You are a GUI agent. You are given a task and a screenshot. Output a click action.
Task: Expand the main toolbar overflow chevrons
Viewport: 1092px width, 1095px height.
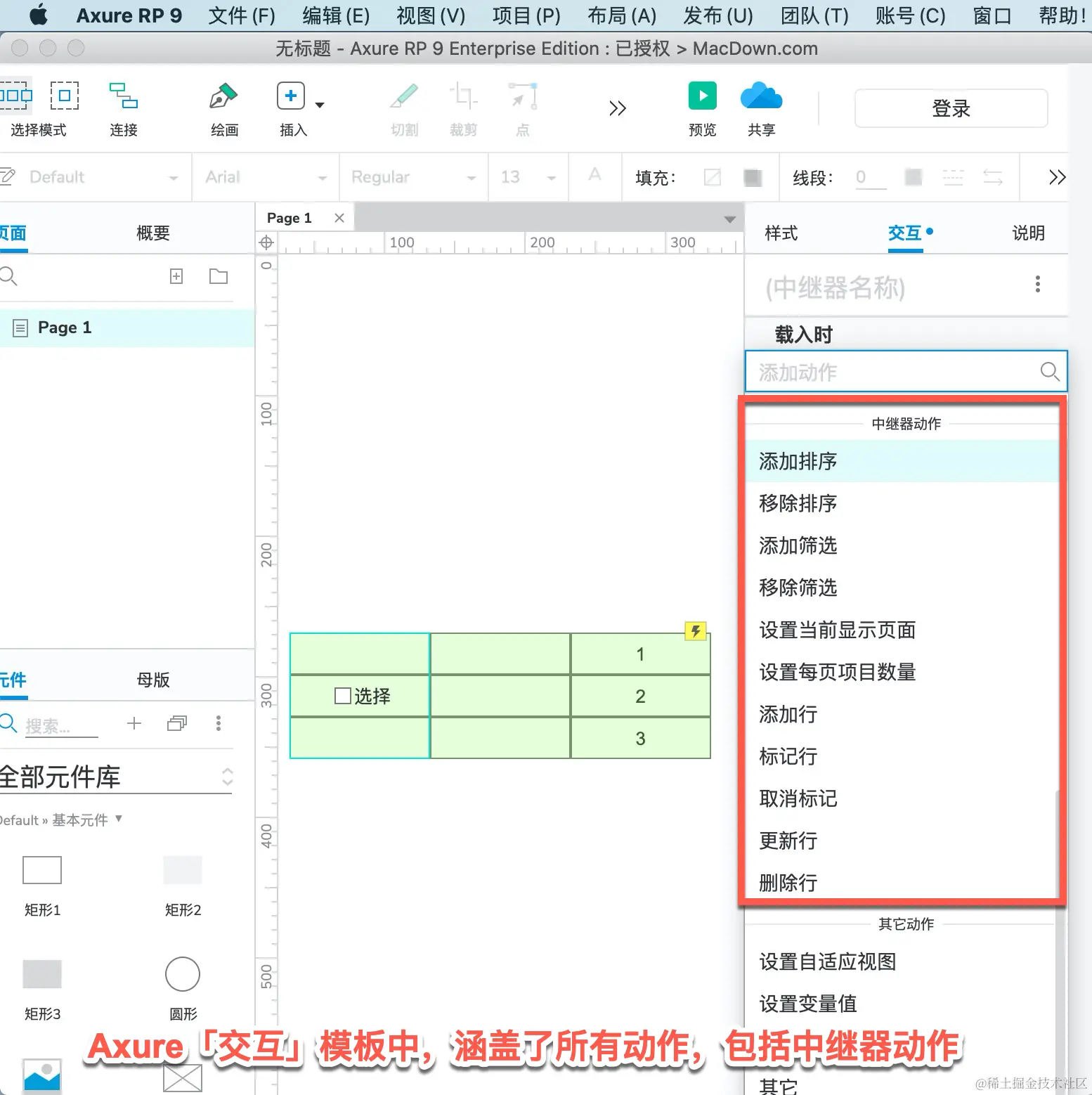point(618,108)
